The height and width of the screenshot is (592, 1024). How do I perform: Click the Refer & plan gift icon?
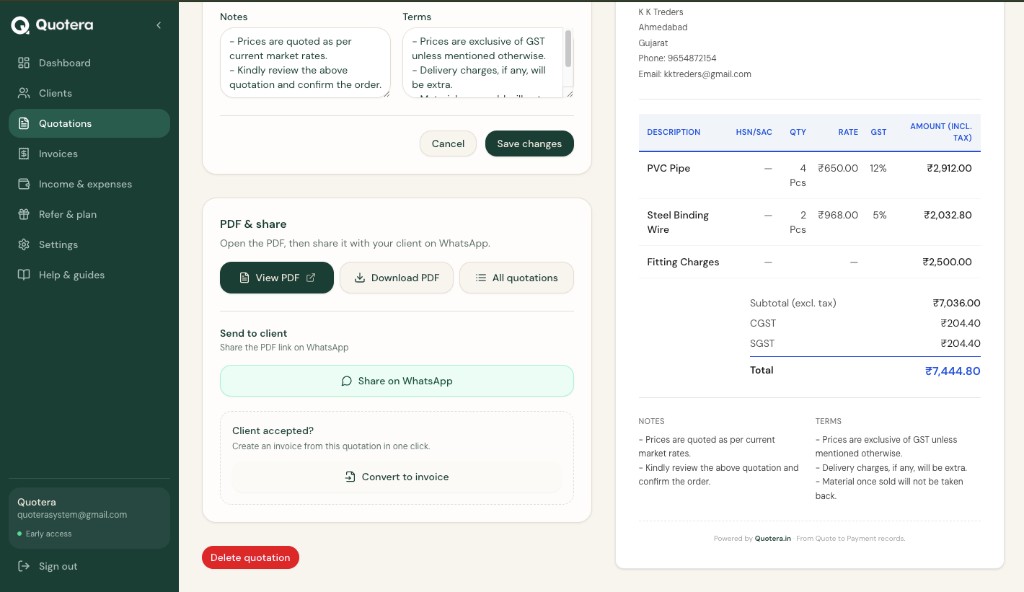(x=24, y=214)
